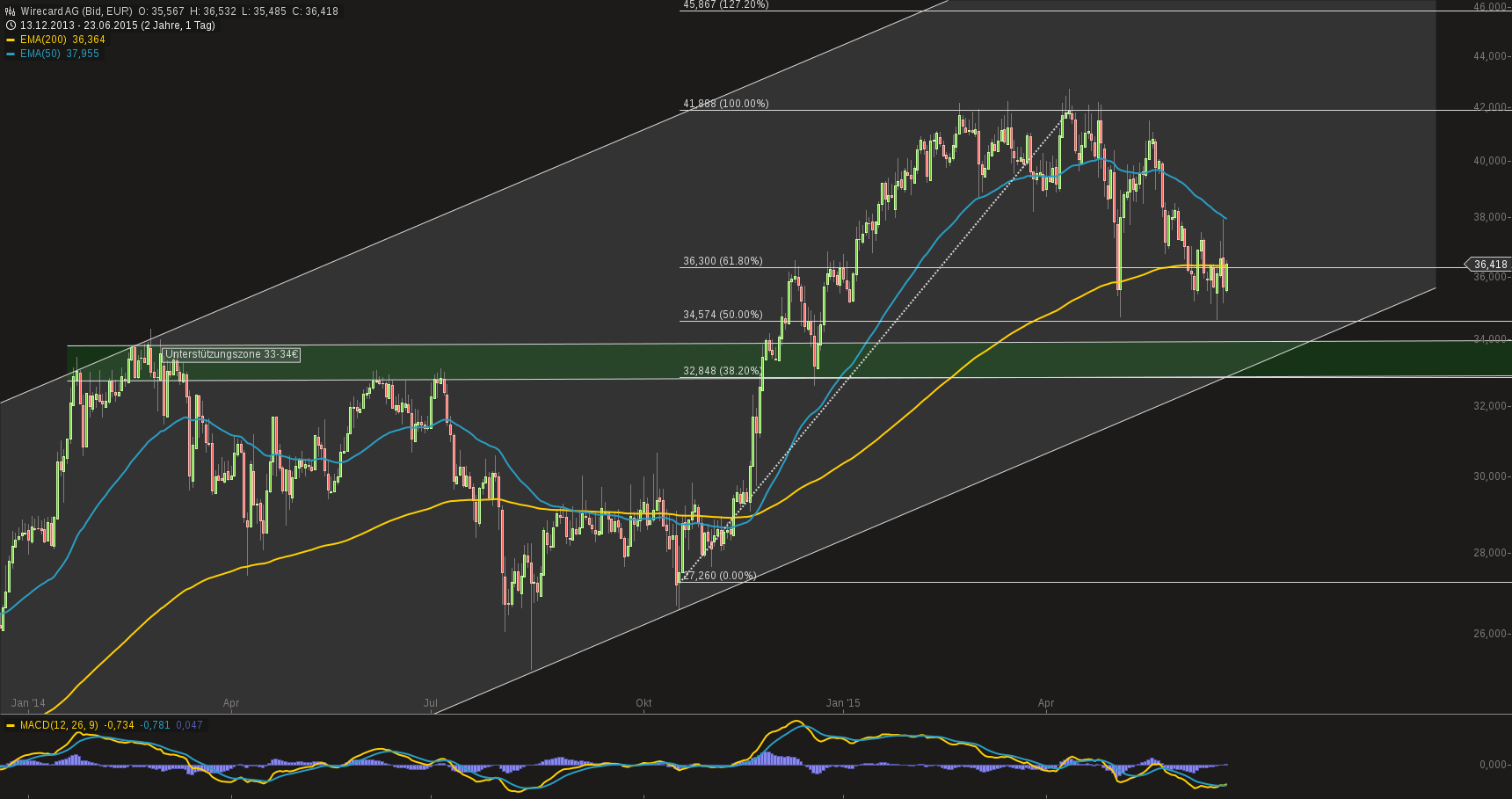This screenshot has height=799, width=1512.
Task: Select the 41,888 (100.00%) Fibonacci label
Action: coord(726,104)
